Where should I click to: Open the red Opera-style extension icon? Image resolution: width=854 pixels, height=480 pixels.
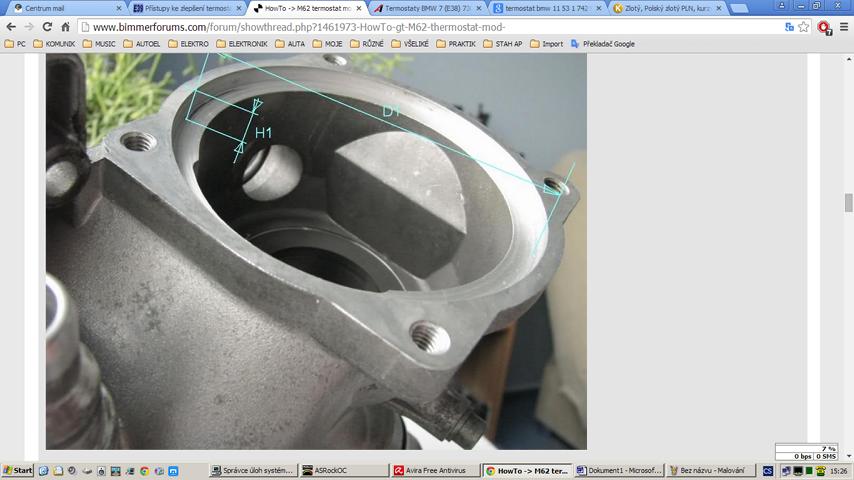[x=824, y=27]
